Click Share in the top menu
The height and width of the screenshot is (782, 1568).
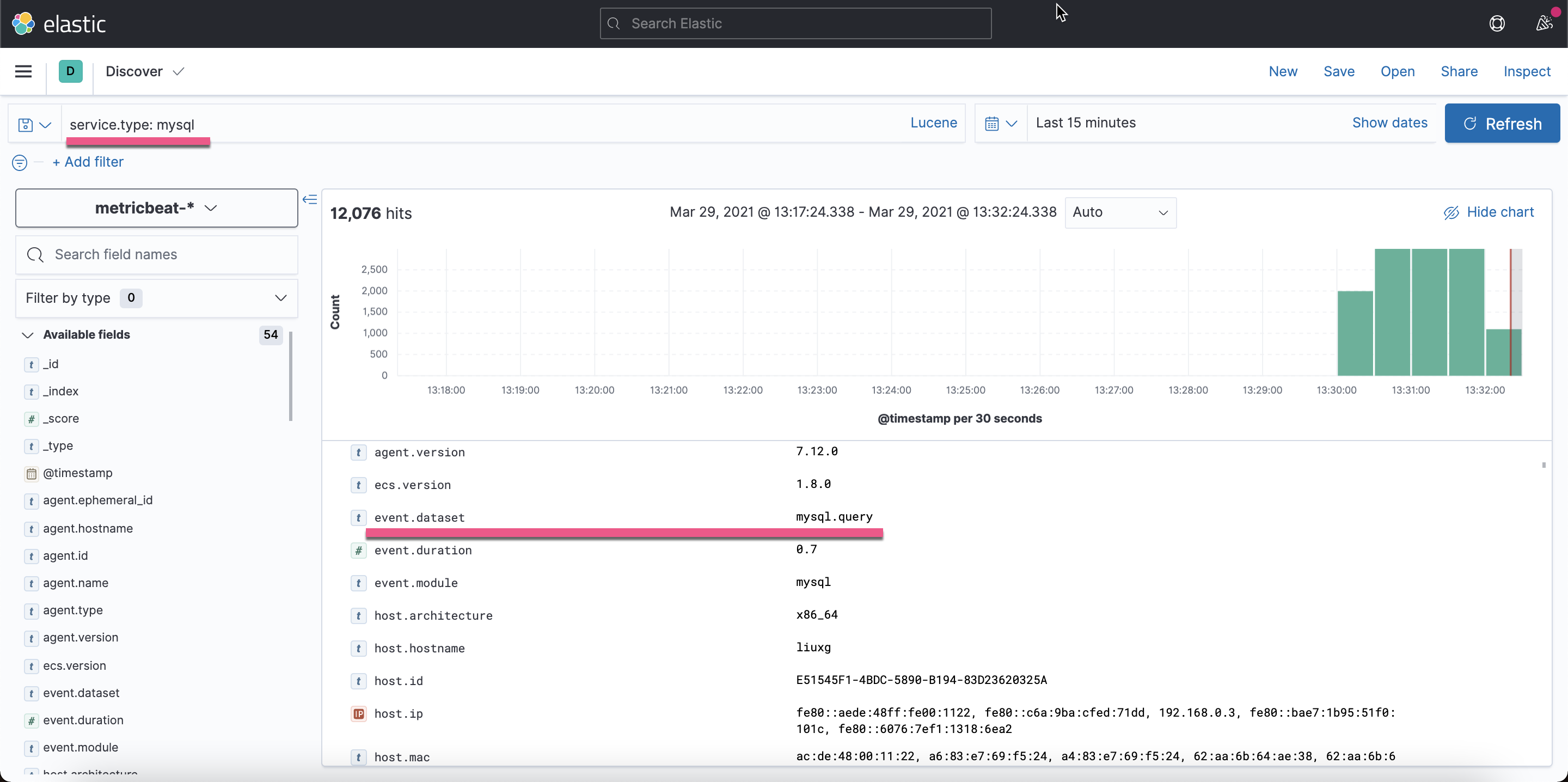[1459, 71]
